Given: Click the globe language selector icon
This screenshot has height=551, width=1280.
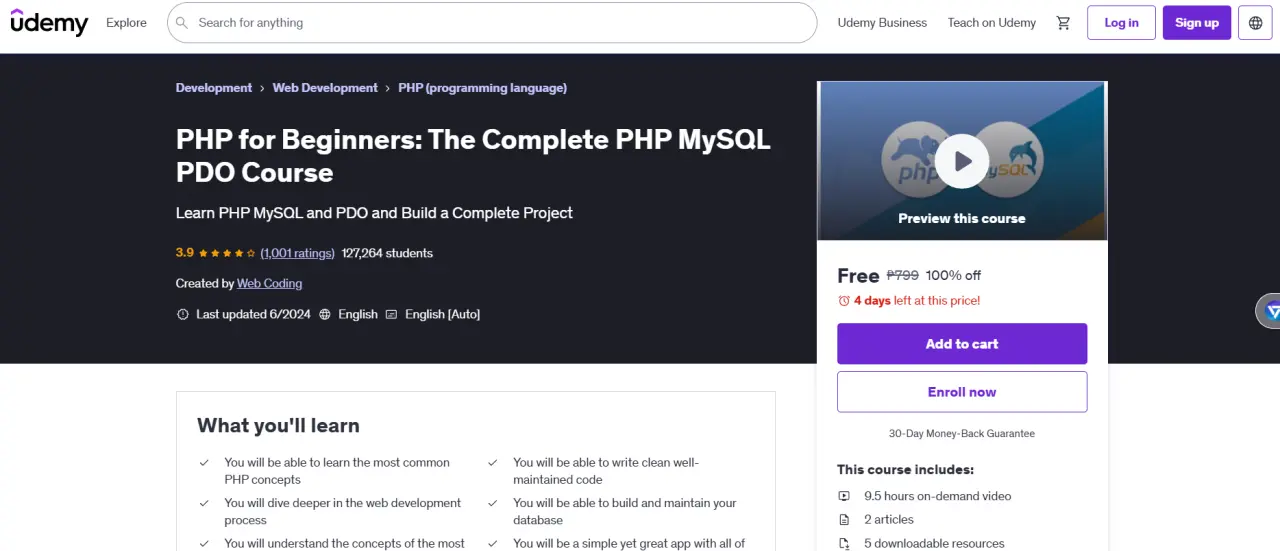Looking at the screenshot, I should pos(1255,23).
